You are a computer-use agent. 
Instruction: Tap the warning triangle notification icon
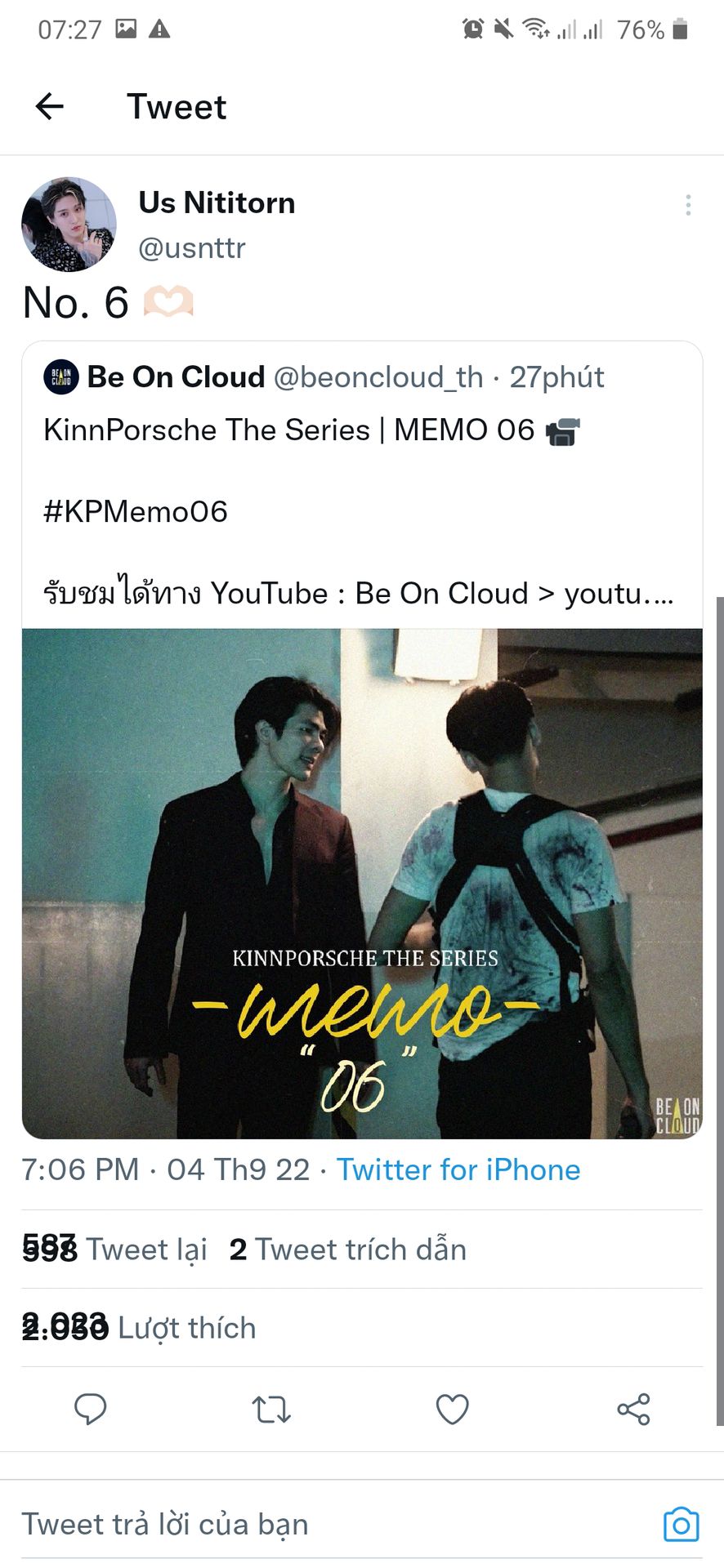(159, 29)
